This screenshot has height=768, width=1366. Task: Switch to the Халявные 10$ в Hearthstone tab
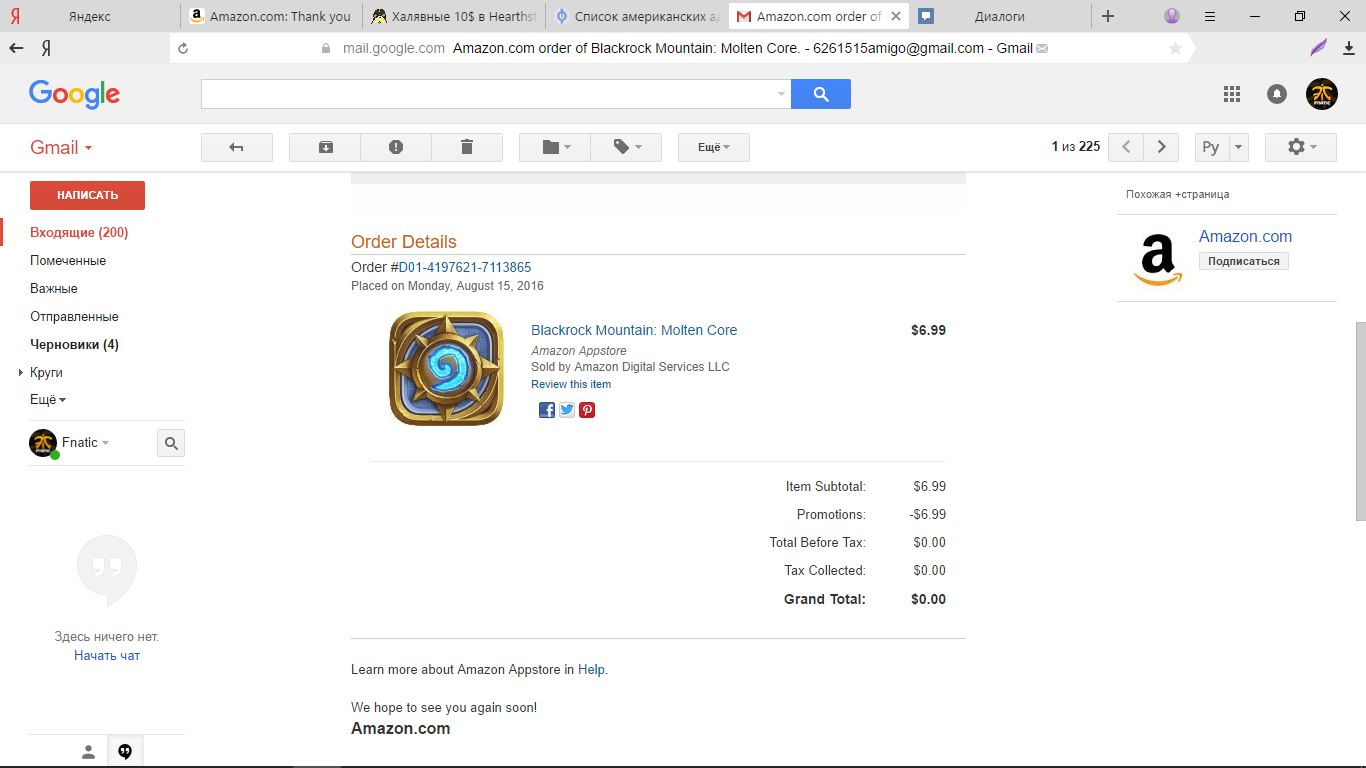pos(453,16)
